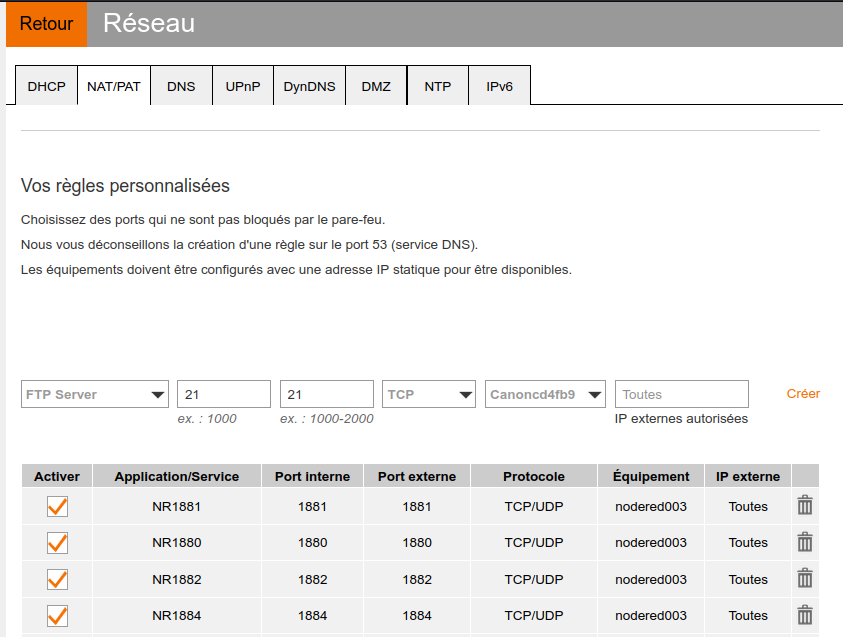The image size is (843, 637).
Task: Click the Toutes external IP field
Action: point(681,394)
